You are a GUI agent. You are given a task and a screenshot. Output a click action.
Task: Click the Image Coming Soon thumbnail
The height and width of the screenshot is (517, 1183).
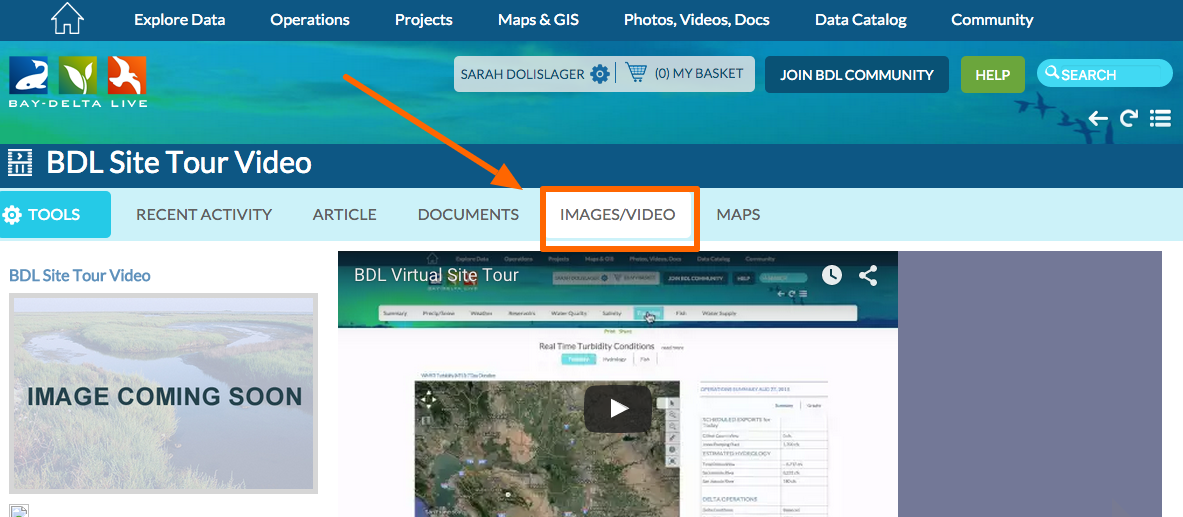pos(163,393)
